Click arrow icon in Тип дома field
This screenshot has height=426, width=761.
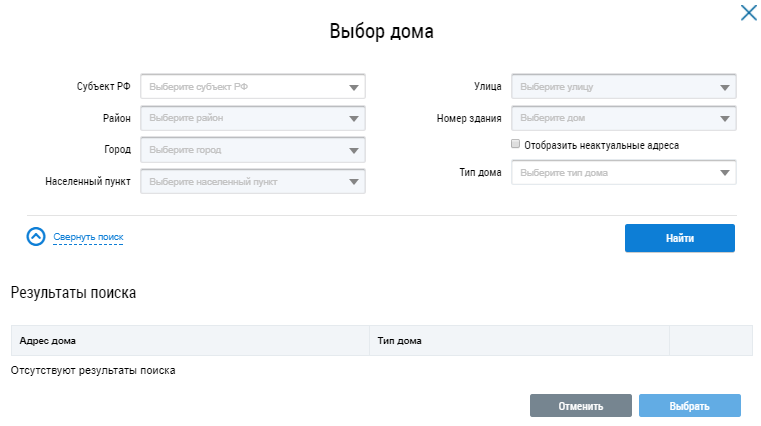(x=725, y=174)
